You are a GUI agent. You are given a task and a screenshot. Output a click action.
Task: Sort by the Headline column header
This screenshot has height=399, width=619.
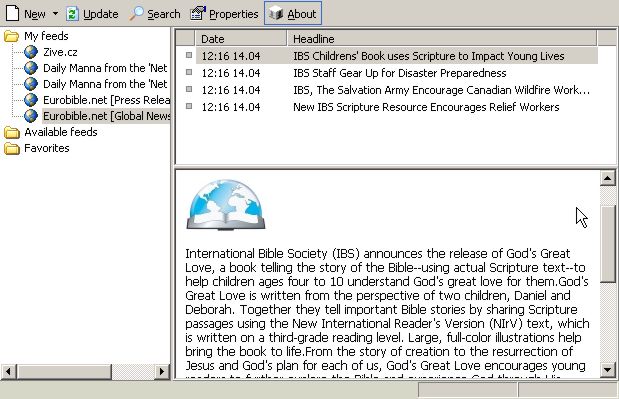click(442, 39)
